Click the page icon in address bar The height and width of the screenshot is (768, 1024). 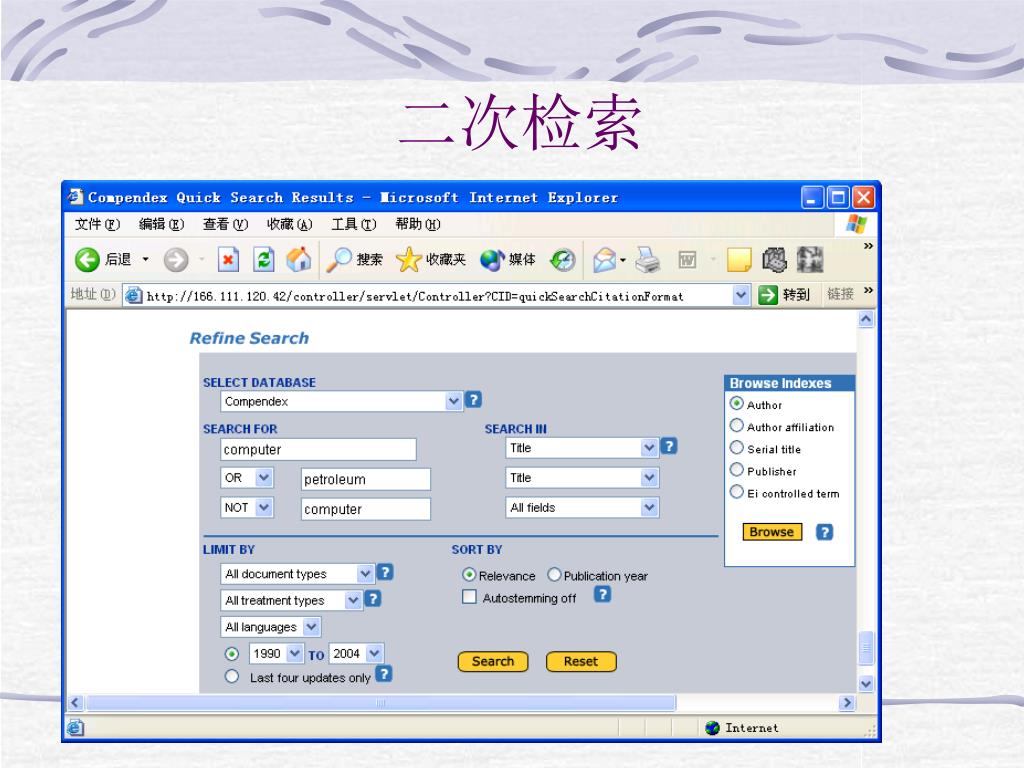133,296
